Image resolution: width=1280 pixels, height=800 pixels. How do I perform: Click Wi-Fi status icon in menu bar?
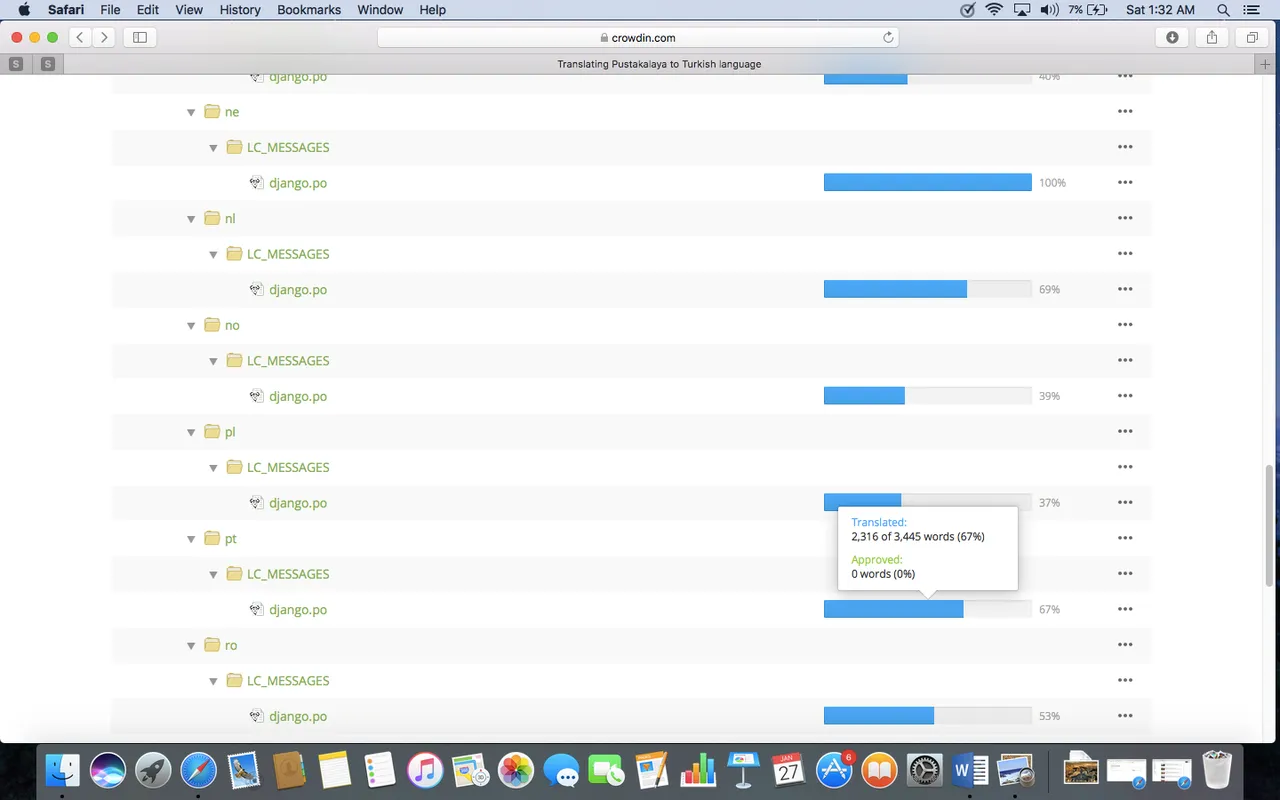pos(993,10)
